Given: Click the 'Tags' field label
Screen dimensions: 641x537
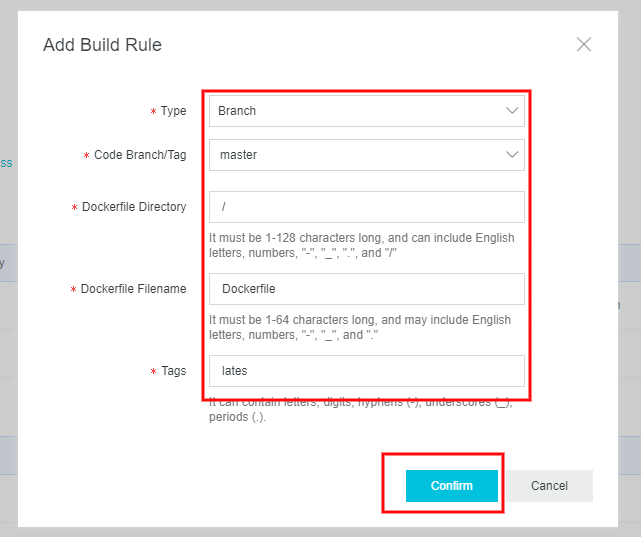Looking at the screenshot, I should tap(173, 371).
